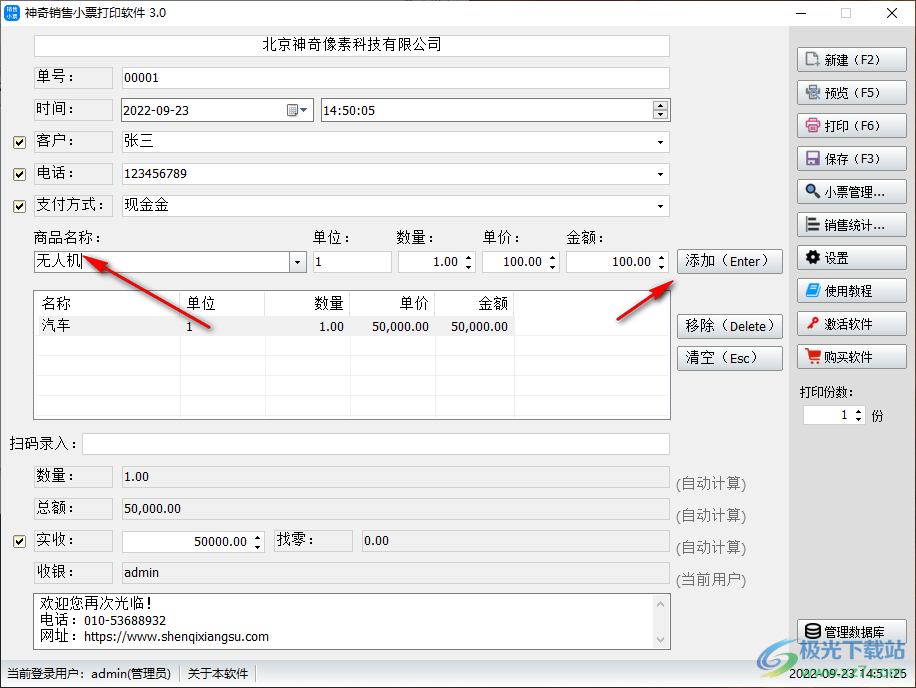Click the app logo icon in title bar
Image resolution: width=916 pixels, height=688 pixels.
click(12, 12)
